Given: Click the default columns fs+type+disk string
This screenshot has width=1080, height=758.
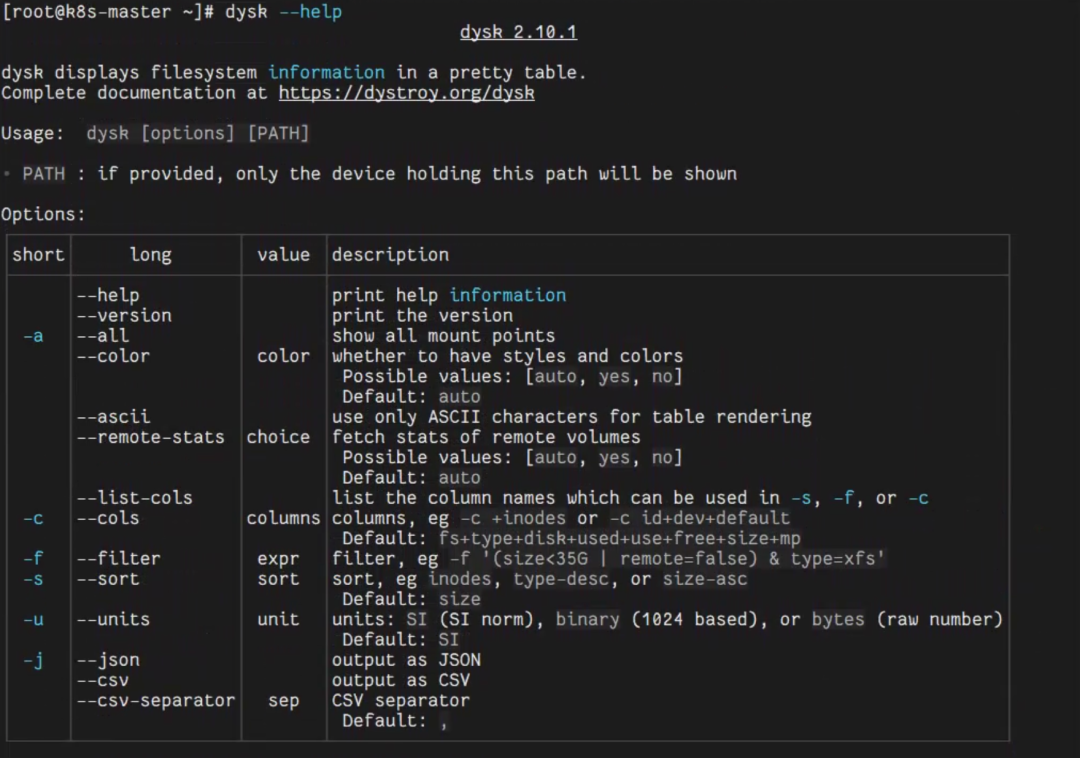Looking at the screenshot, I should pyautogui.click(x=620, y=538).
